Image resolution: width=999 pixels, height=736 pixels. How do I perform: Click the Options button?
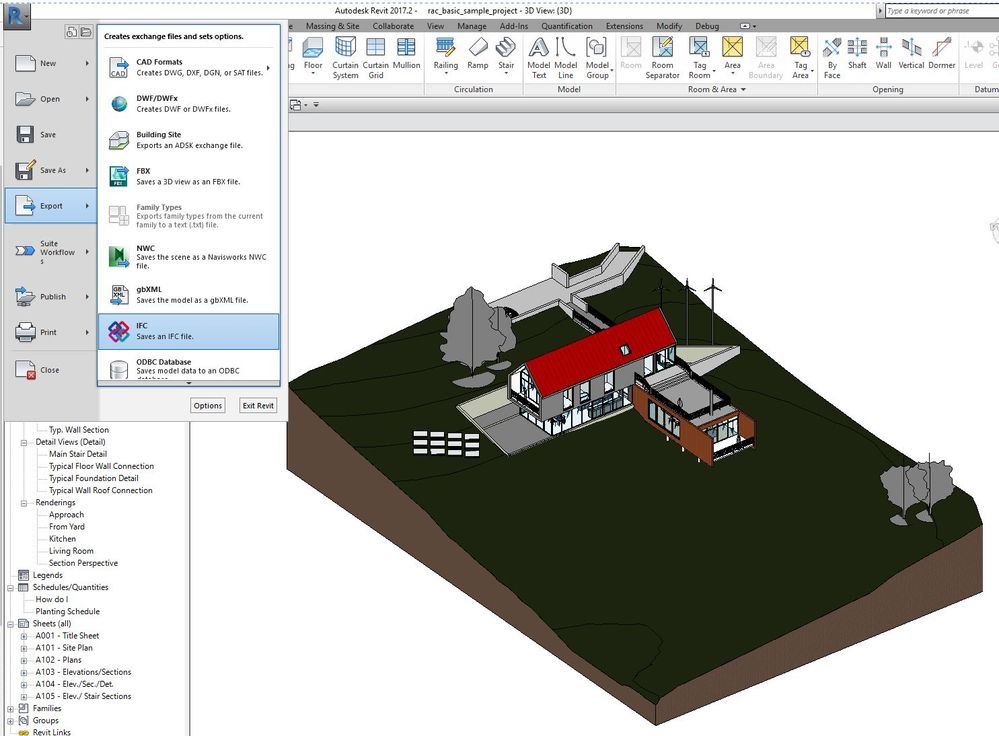coord(208,405)
